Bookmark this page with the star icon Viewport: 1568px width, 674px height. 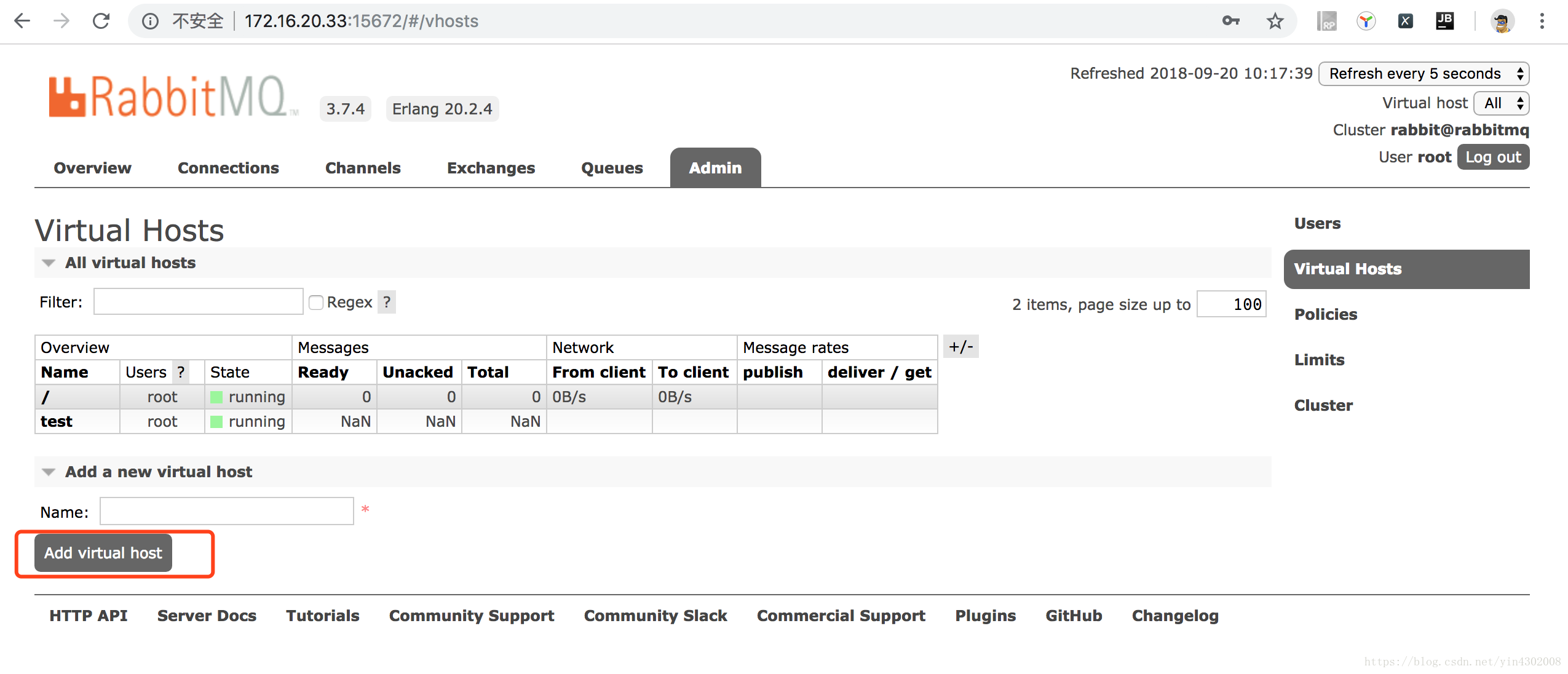1275,21
